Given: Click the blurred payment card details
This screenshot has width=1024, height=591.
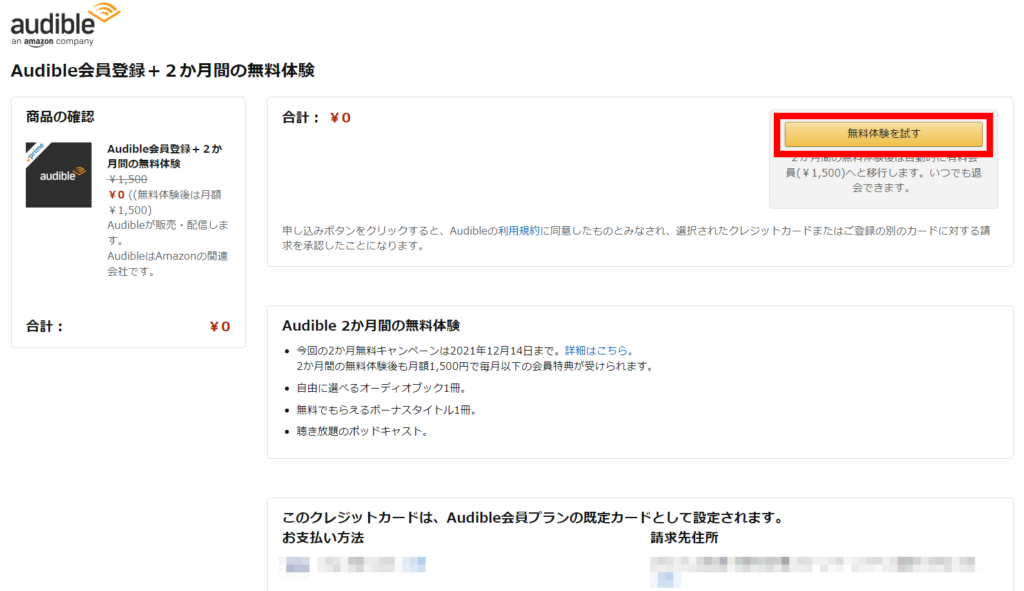Looking at the screenshot, I should click(356, 565).
